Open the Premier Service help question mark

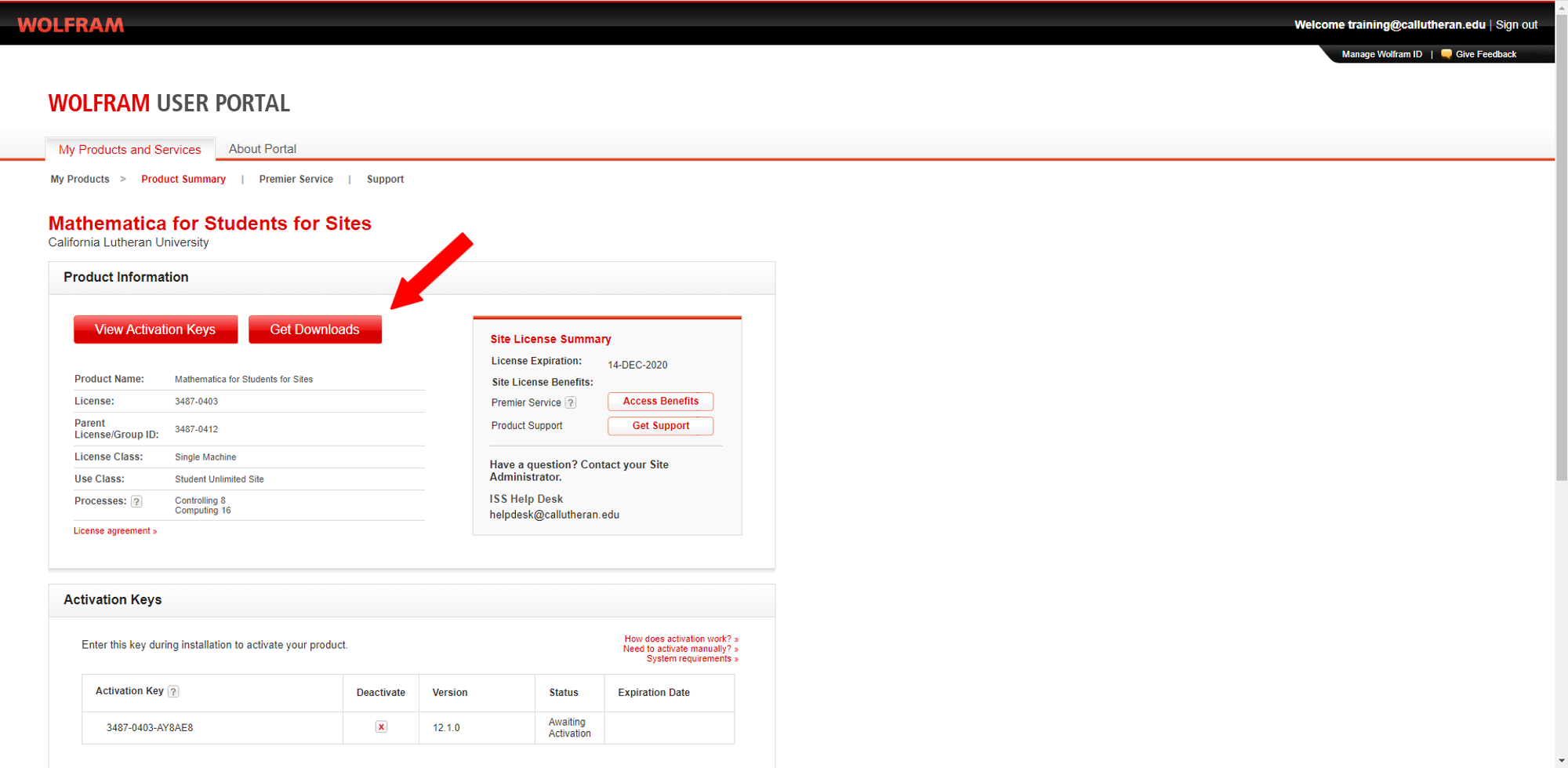pos(571,402)
